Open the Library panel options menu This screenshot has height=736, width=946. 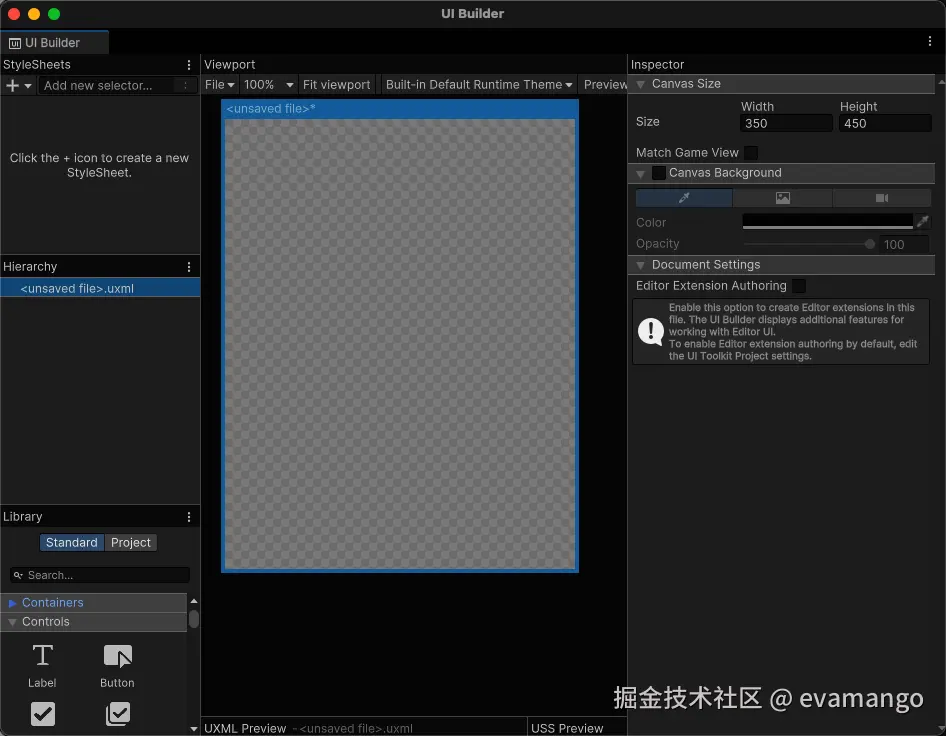[x=189, y=517]
